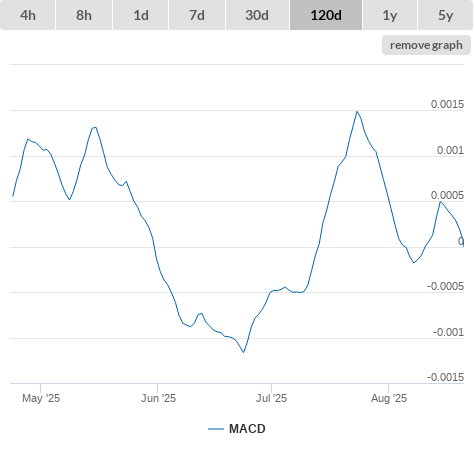Viewport: 474px width, 455px height.
Task: Switch to the 30d range tab
Action: tap(257, 15)
